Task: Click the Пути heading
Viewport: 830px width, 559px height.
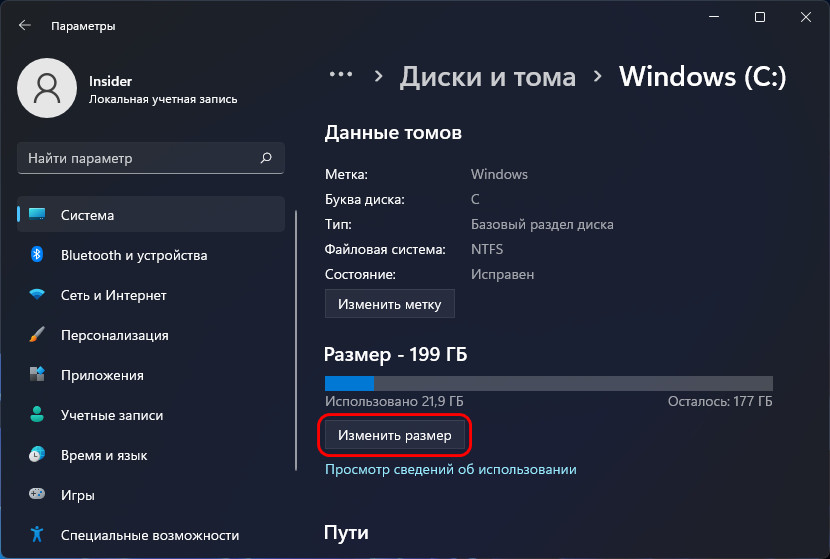Action: coord(346,533)
